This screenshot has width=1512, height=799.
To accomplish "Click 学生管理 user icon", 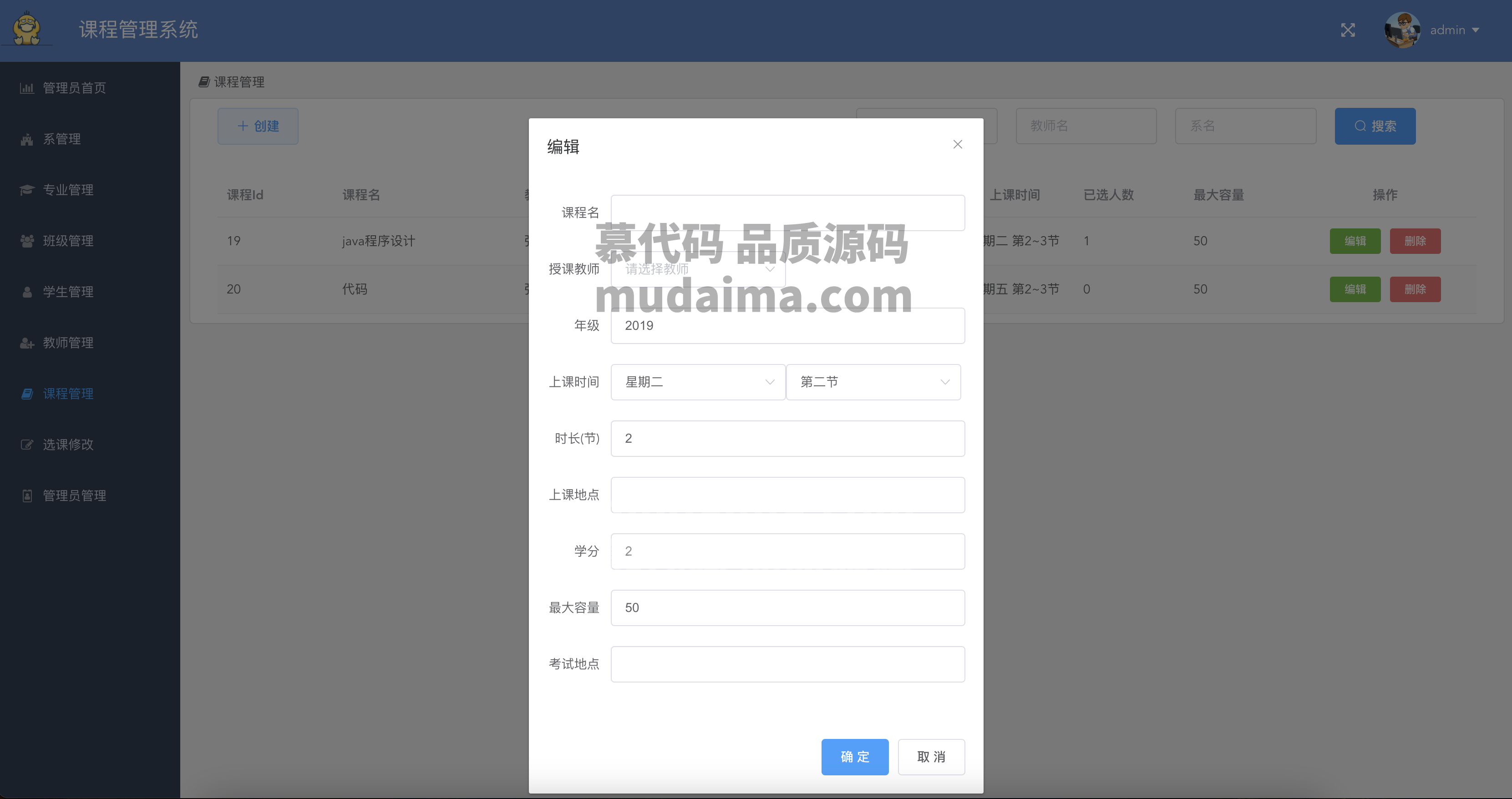I will click(x=27, y=292).
